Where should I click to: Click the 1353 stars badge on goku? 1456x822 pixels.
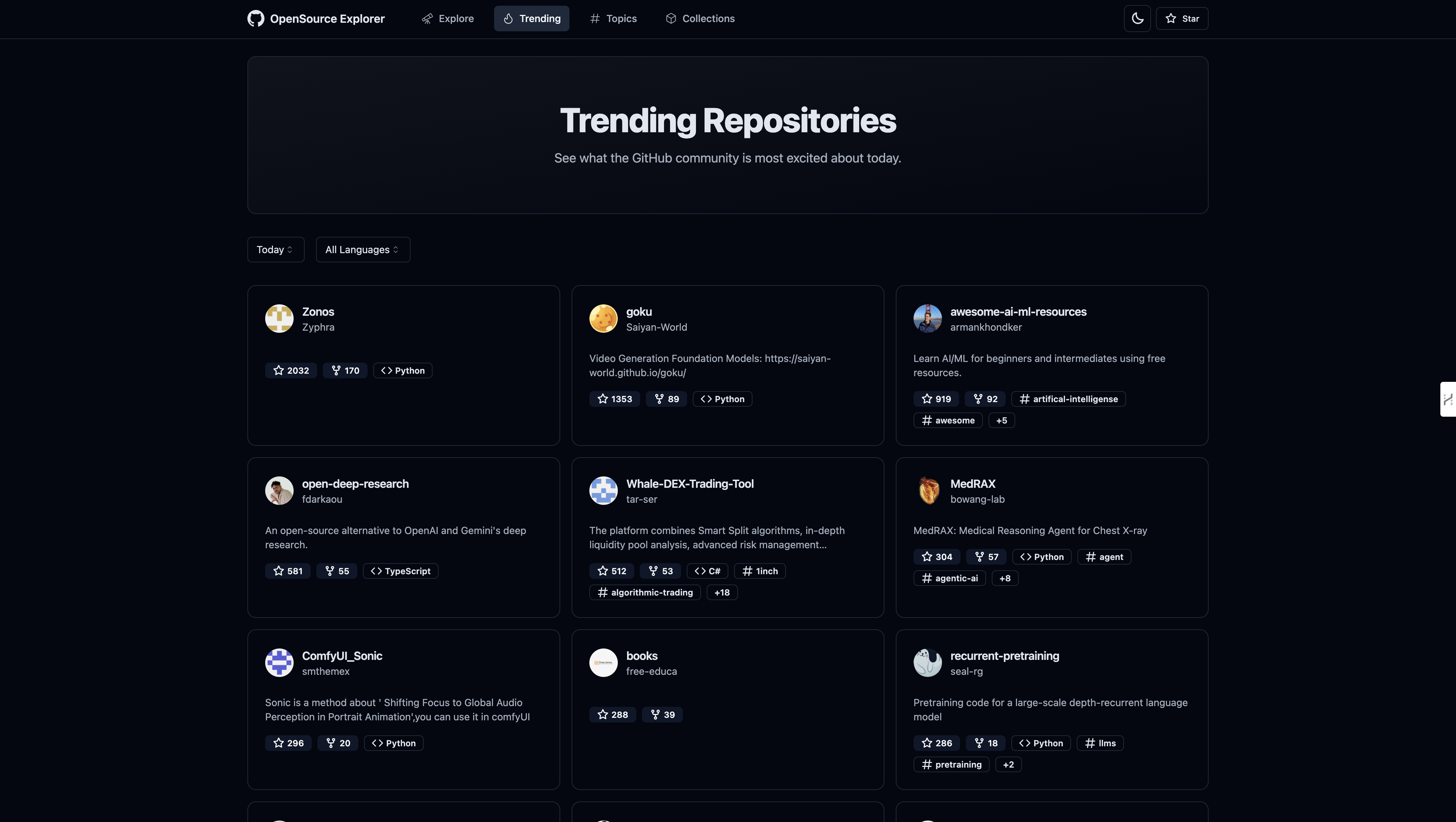click(x=614, y=399)
